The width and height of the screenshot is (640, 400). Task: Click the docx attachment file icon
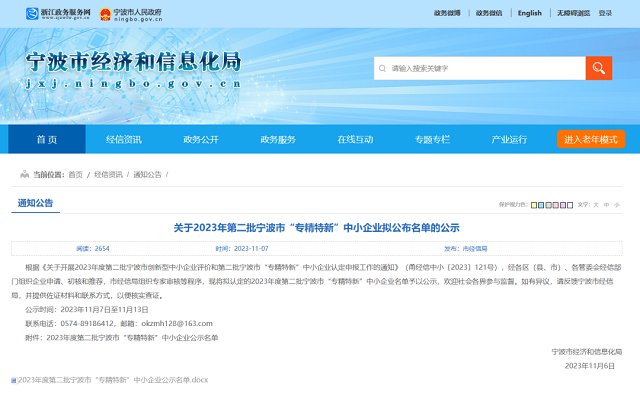13,380
